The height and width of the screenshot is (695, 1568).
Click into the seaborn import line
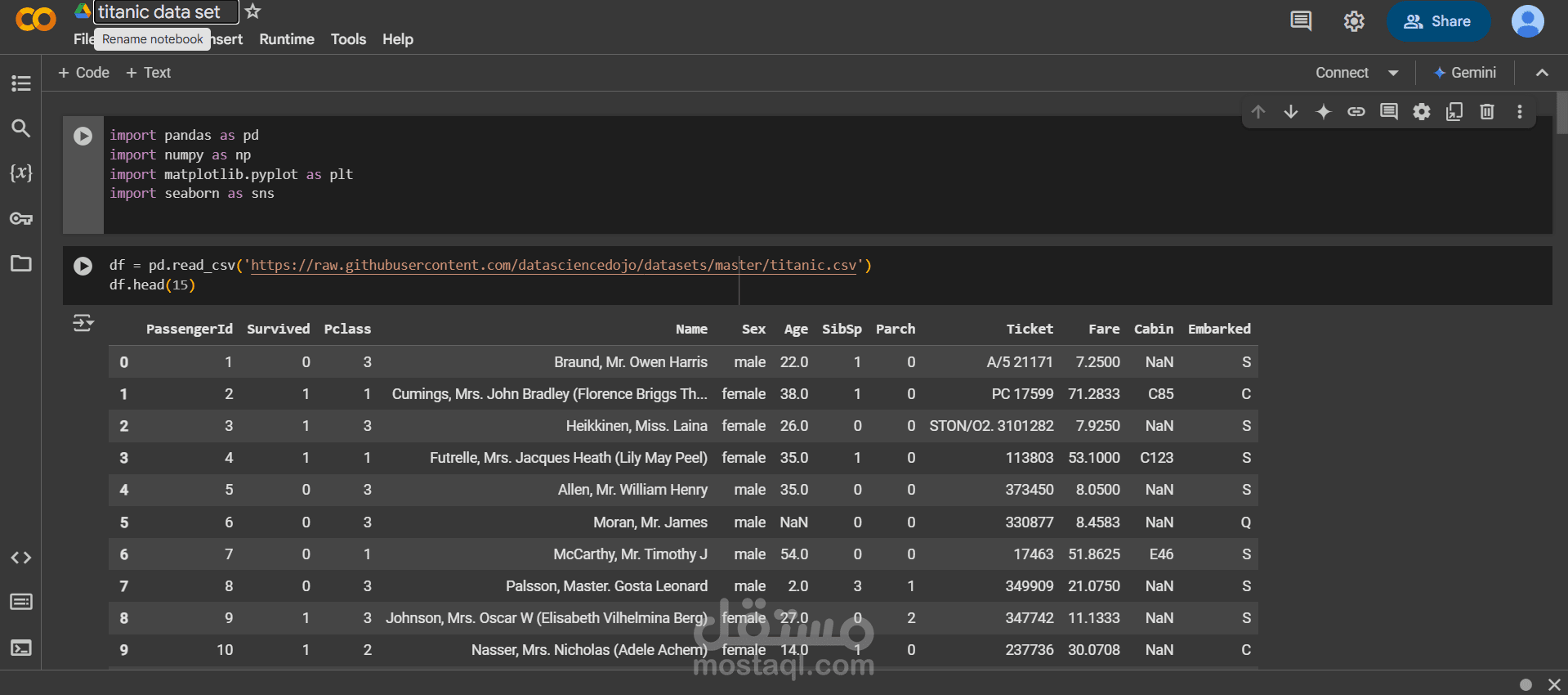(x=192, y=194)
